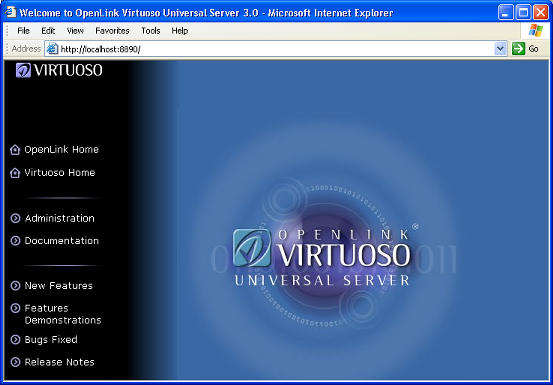This screenshot has width=553, height=385.
Task: Open the Virtuoso Home link
Action: [x=60, y=173]
